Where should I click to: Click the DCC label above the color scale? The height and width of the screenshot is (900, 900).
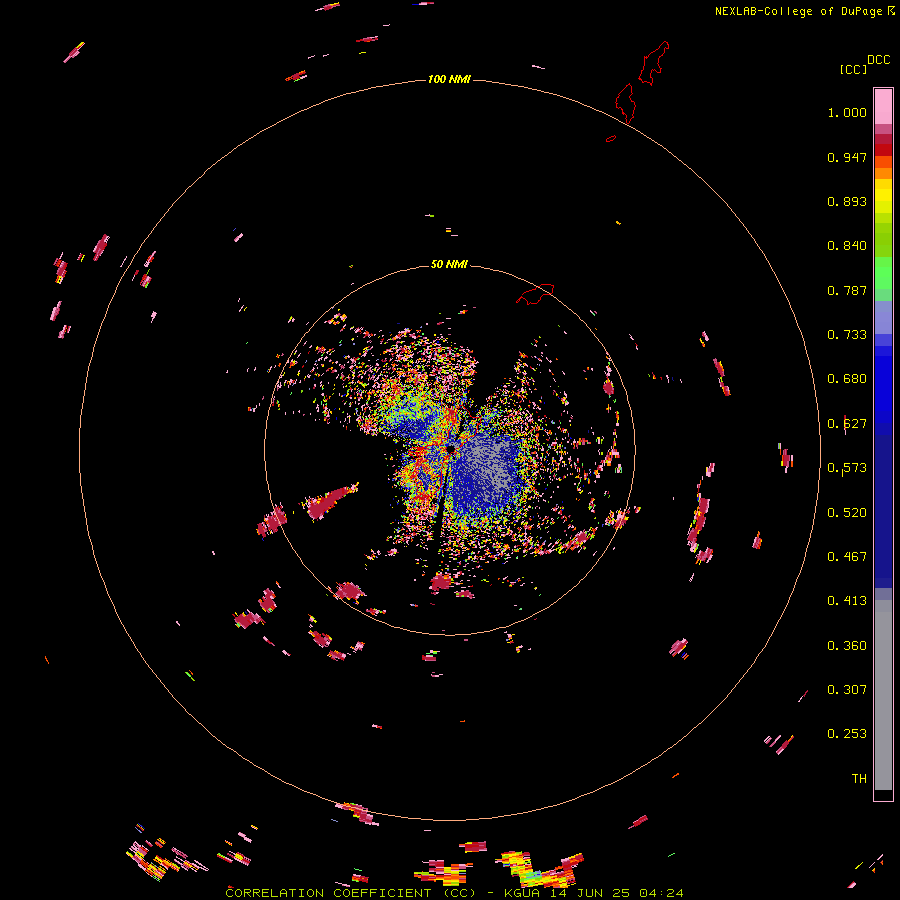(878, 60)
